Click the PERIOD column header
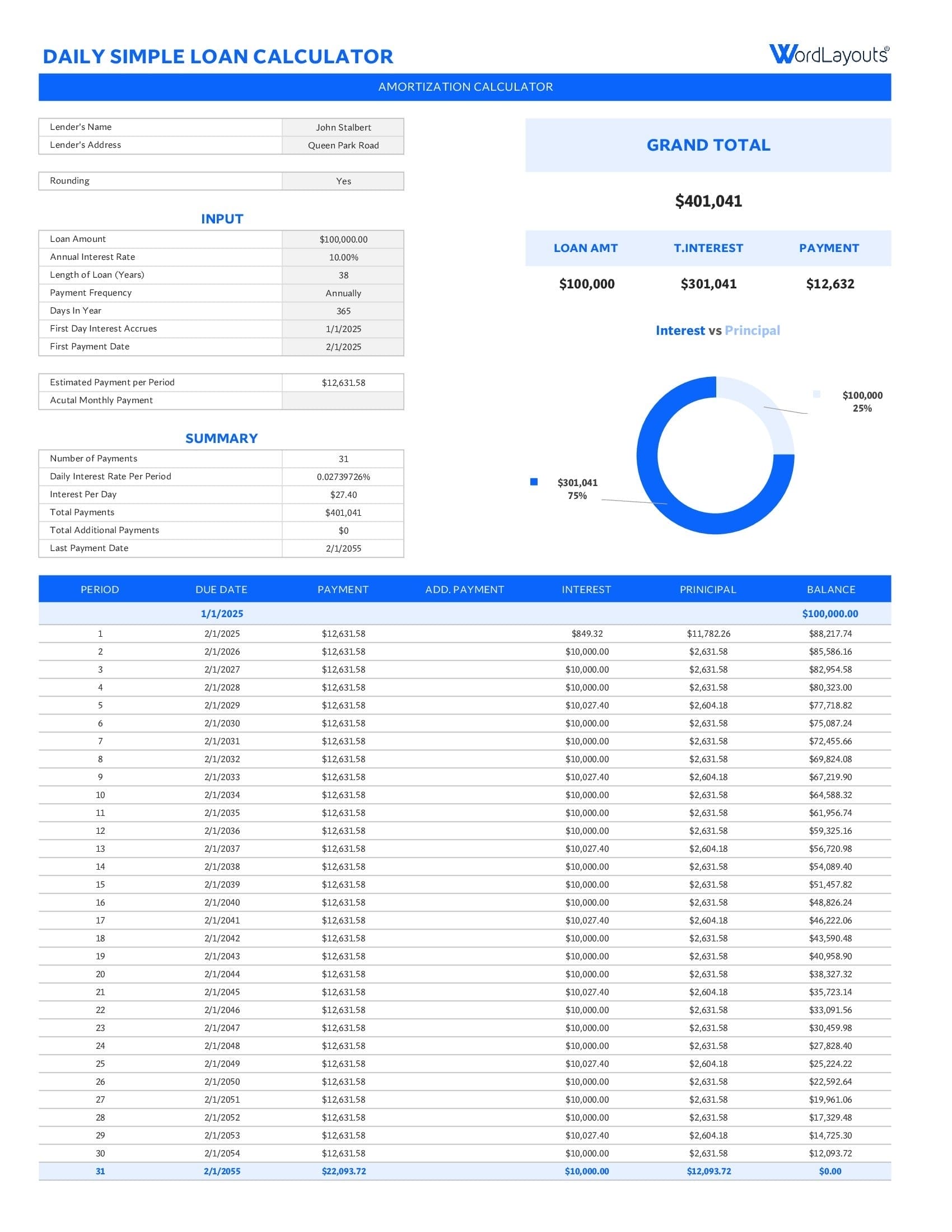Viewport: 952px width, 1232px height. coord(100,589)
